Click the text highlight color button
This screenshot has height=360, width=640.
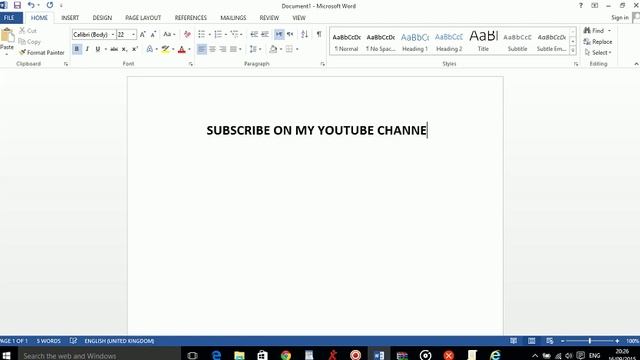pos(165,49)
